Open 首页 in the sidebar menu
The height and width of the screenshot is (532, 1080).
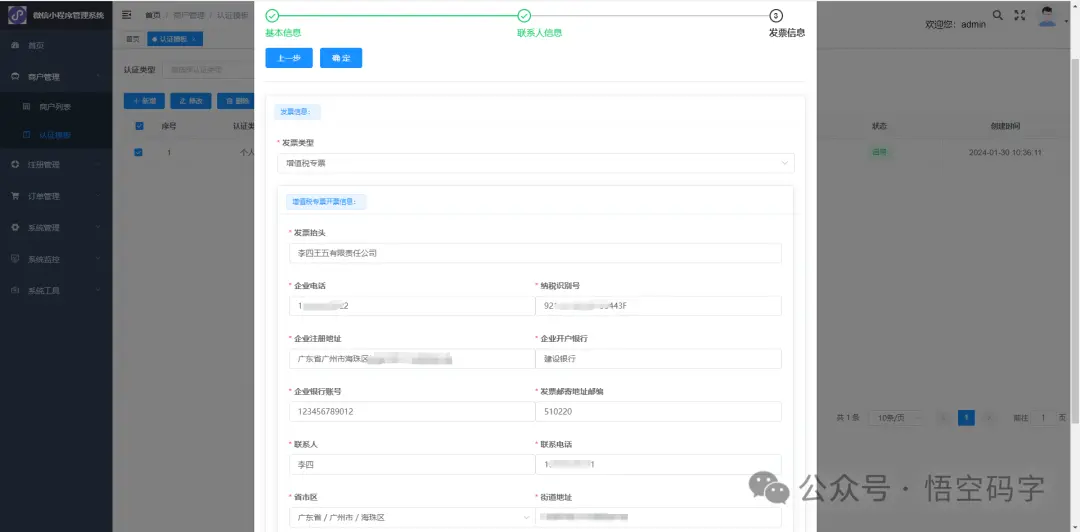pos(56,45)
